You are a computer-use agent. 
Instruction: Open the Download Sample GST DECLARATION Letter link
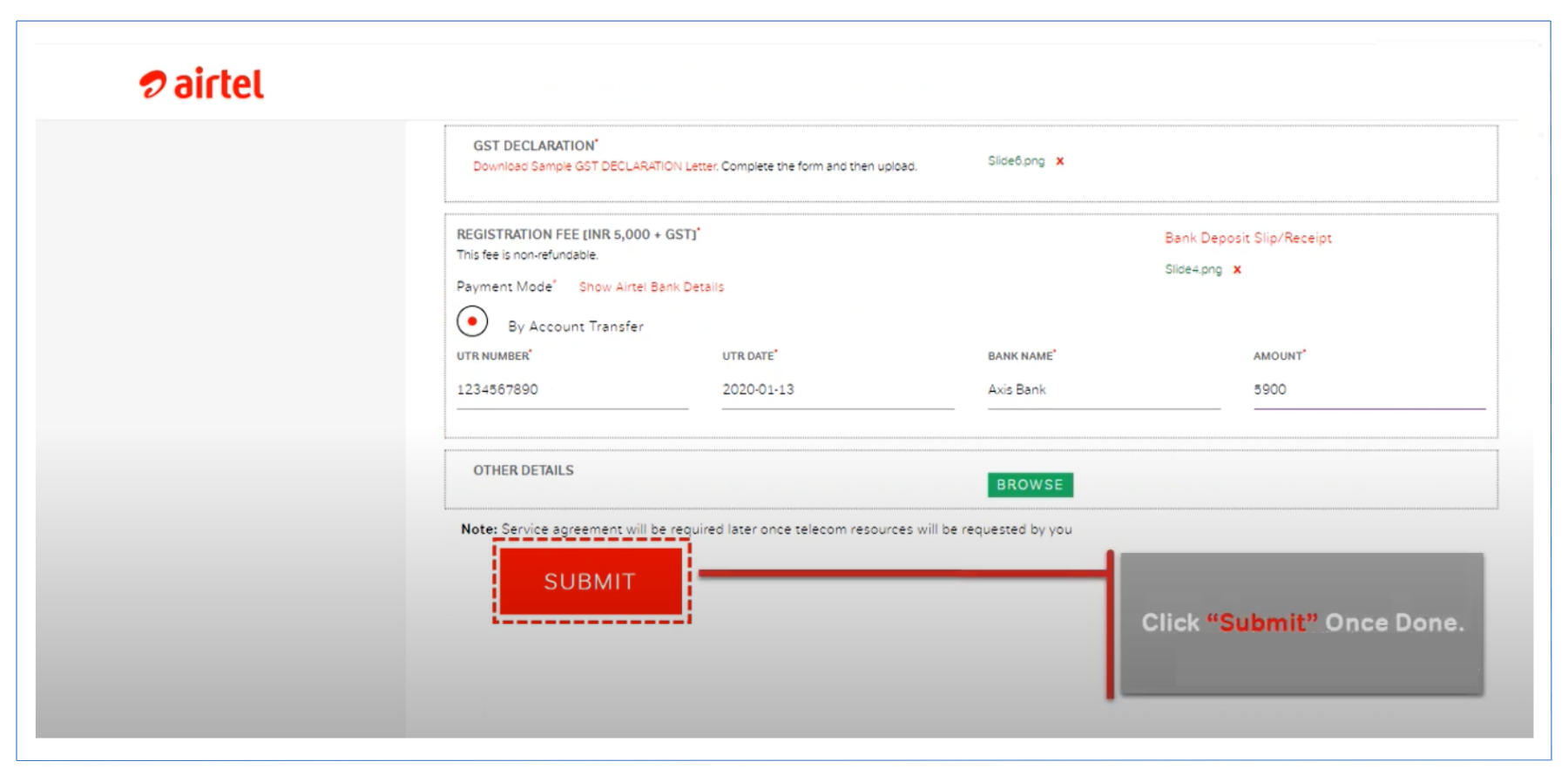click(x=595, y=166)
